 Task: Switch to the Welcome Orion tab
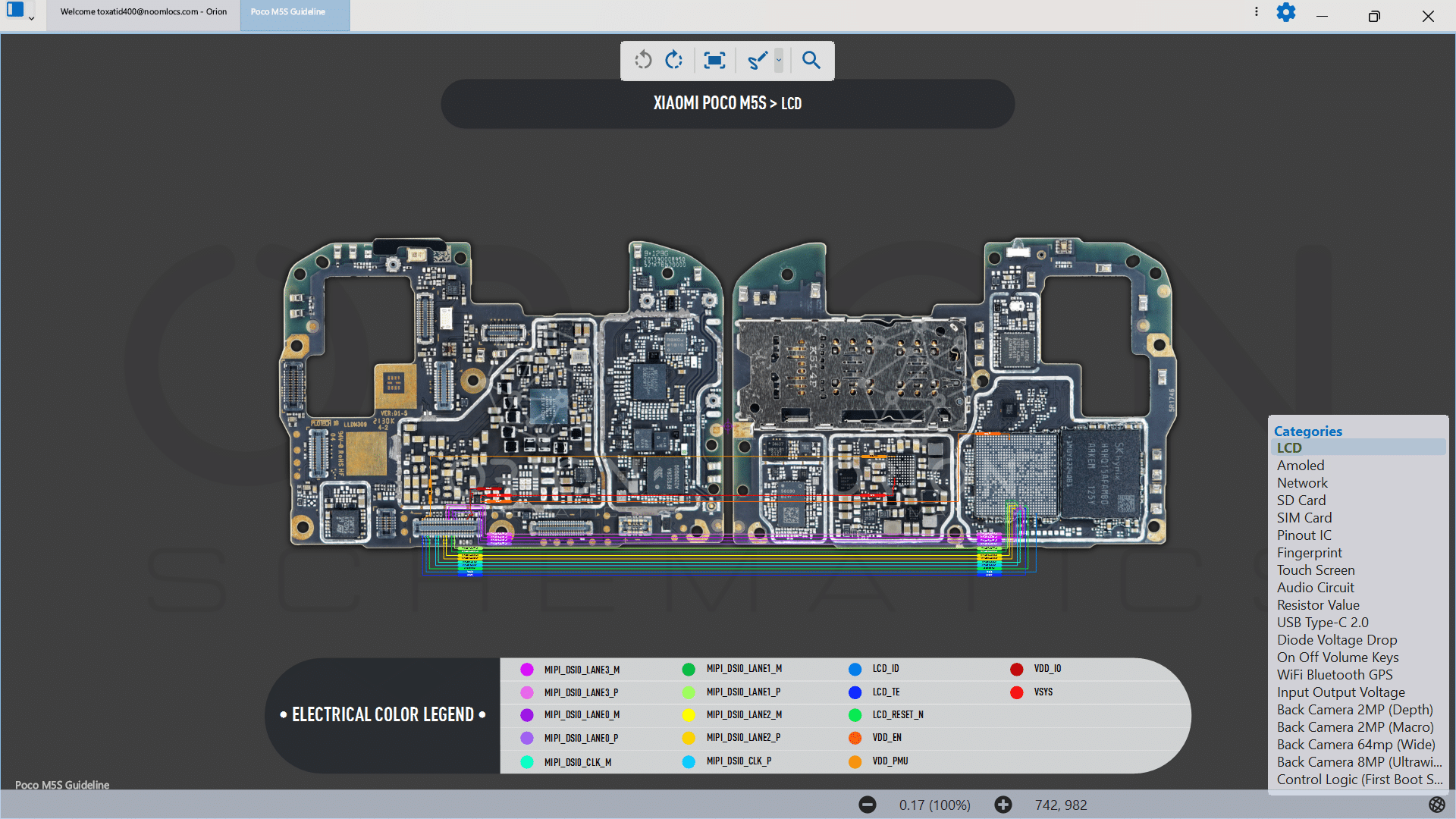(143, 12)
